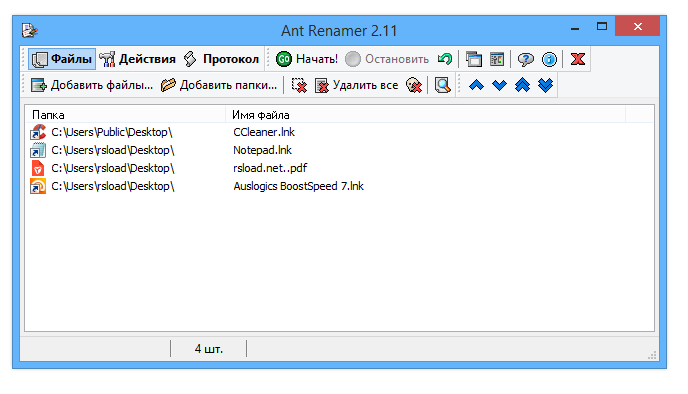Viewport: 688px width, 394px height.
Task: Click the green undo arrow icon
Action: (x=445, y=59)
